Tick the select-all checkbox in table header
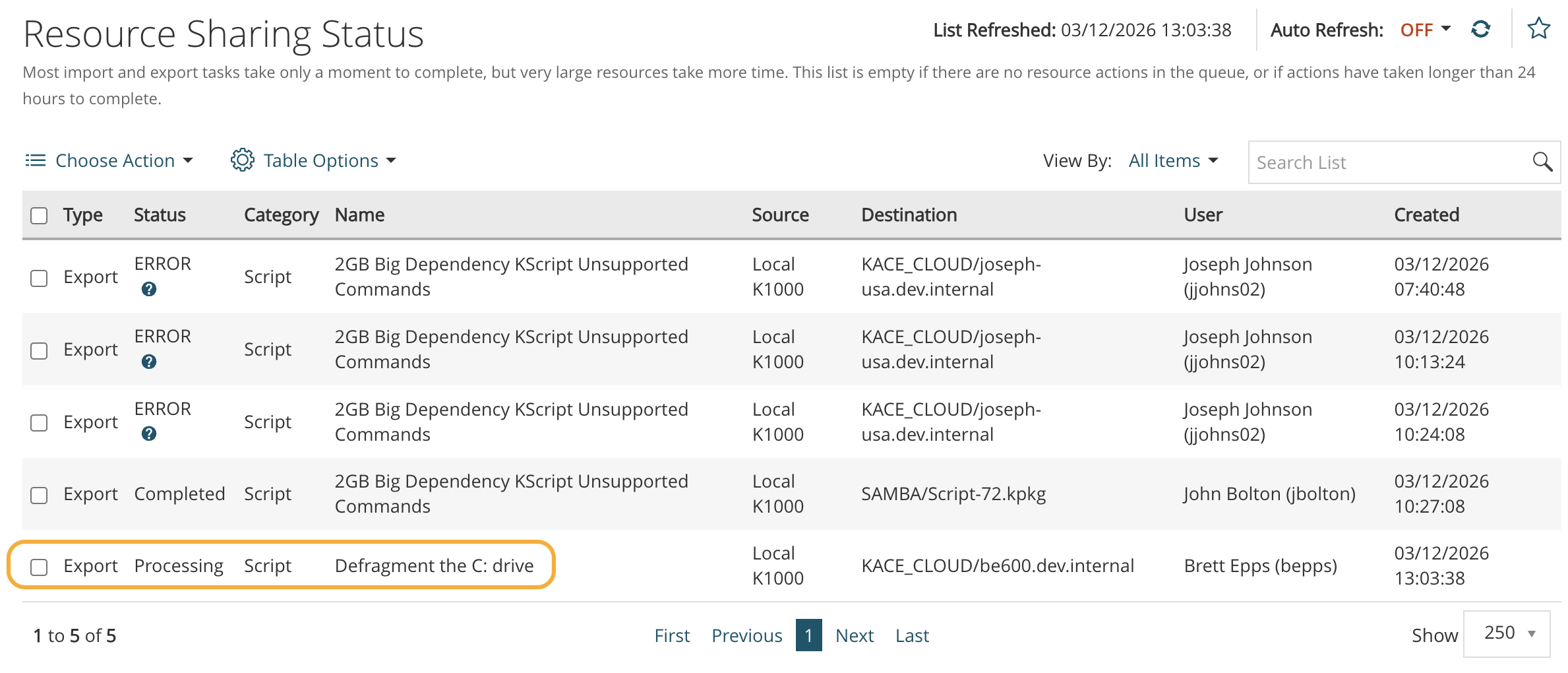This screenshot has width=1568, height=673. [39, 216]
